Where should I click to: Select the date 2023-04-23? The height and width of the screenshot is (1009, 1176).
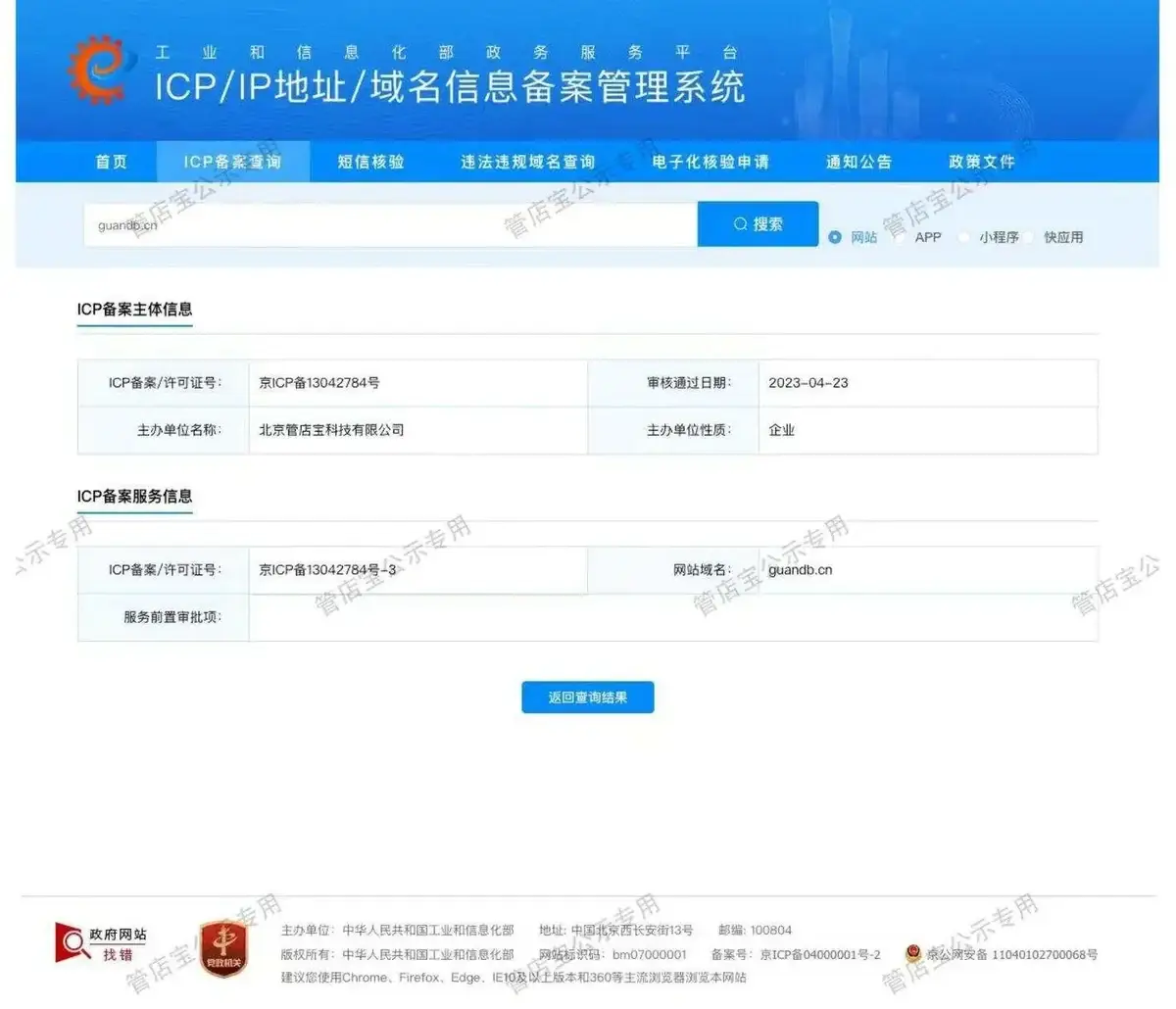click(x=808, y=383)
